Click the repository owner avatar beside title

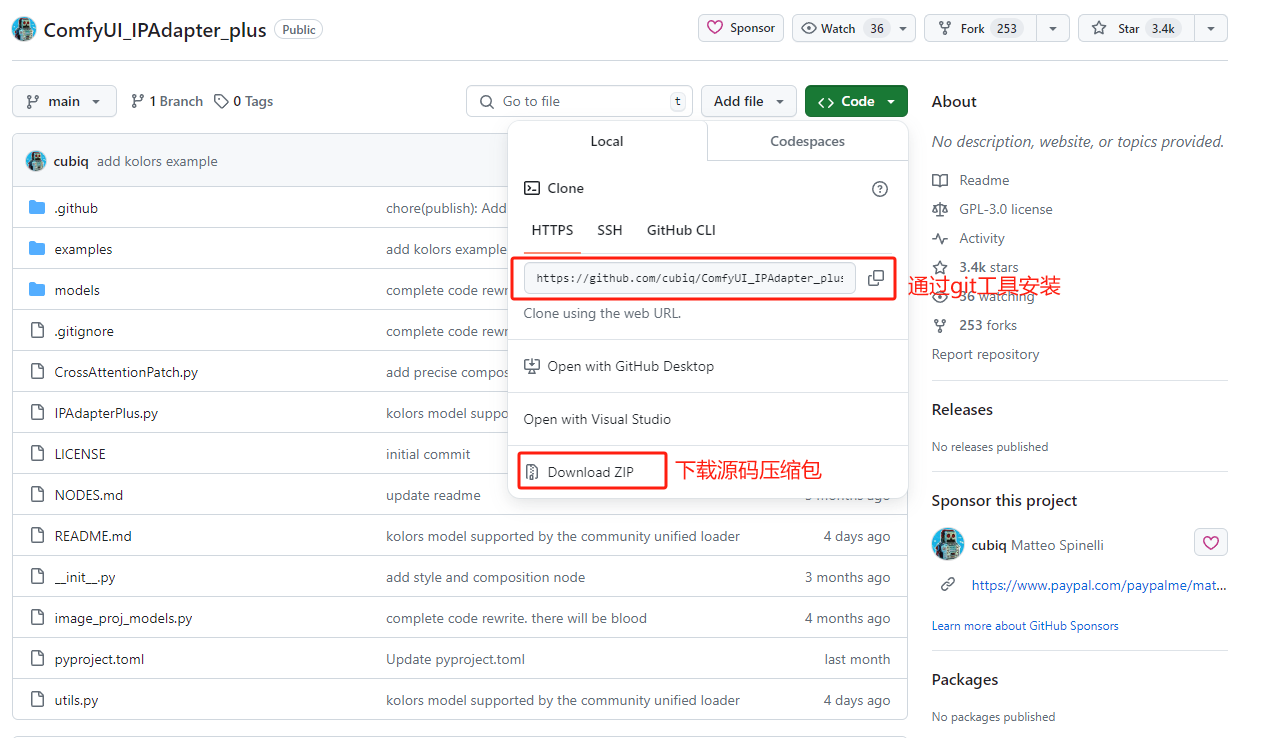point(24,29)
